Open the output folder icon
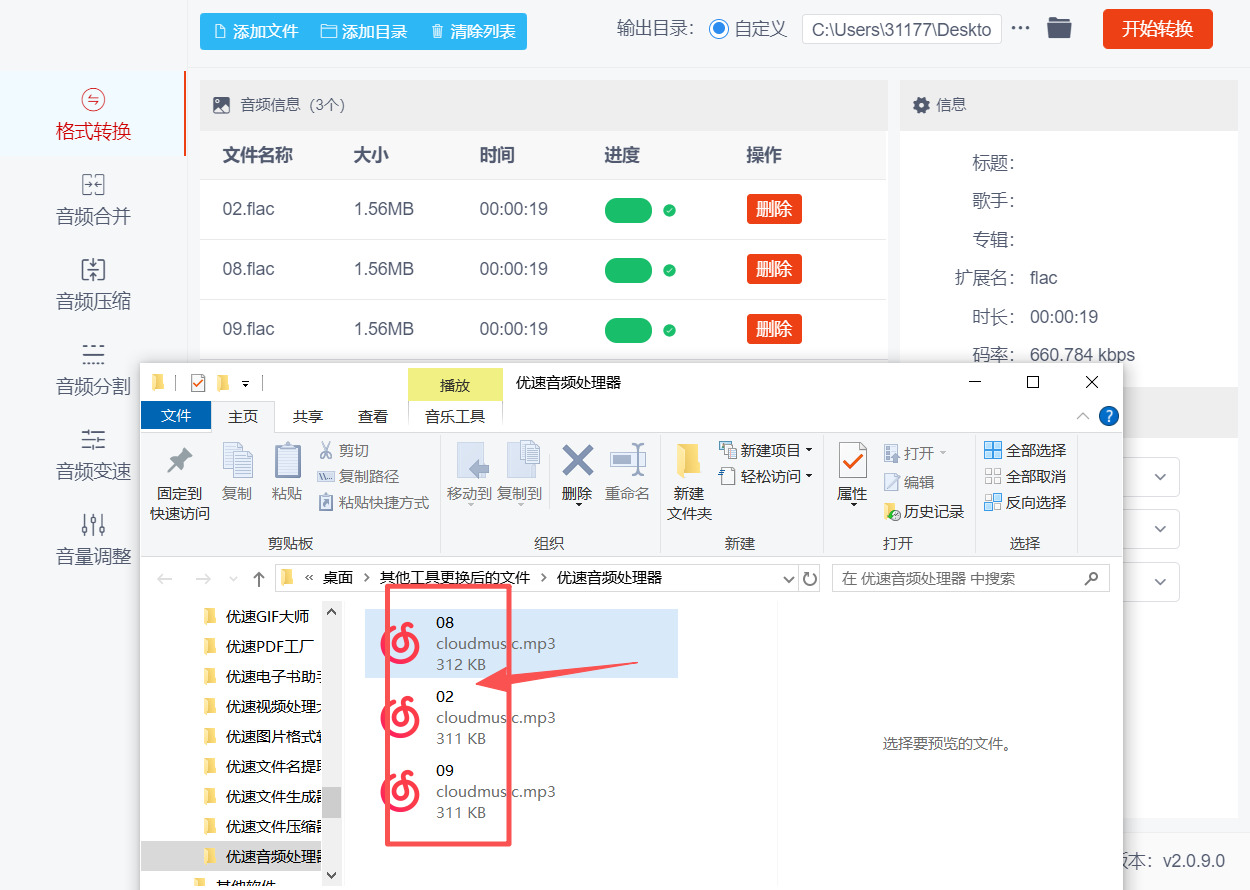 [x=1059, y=28]
